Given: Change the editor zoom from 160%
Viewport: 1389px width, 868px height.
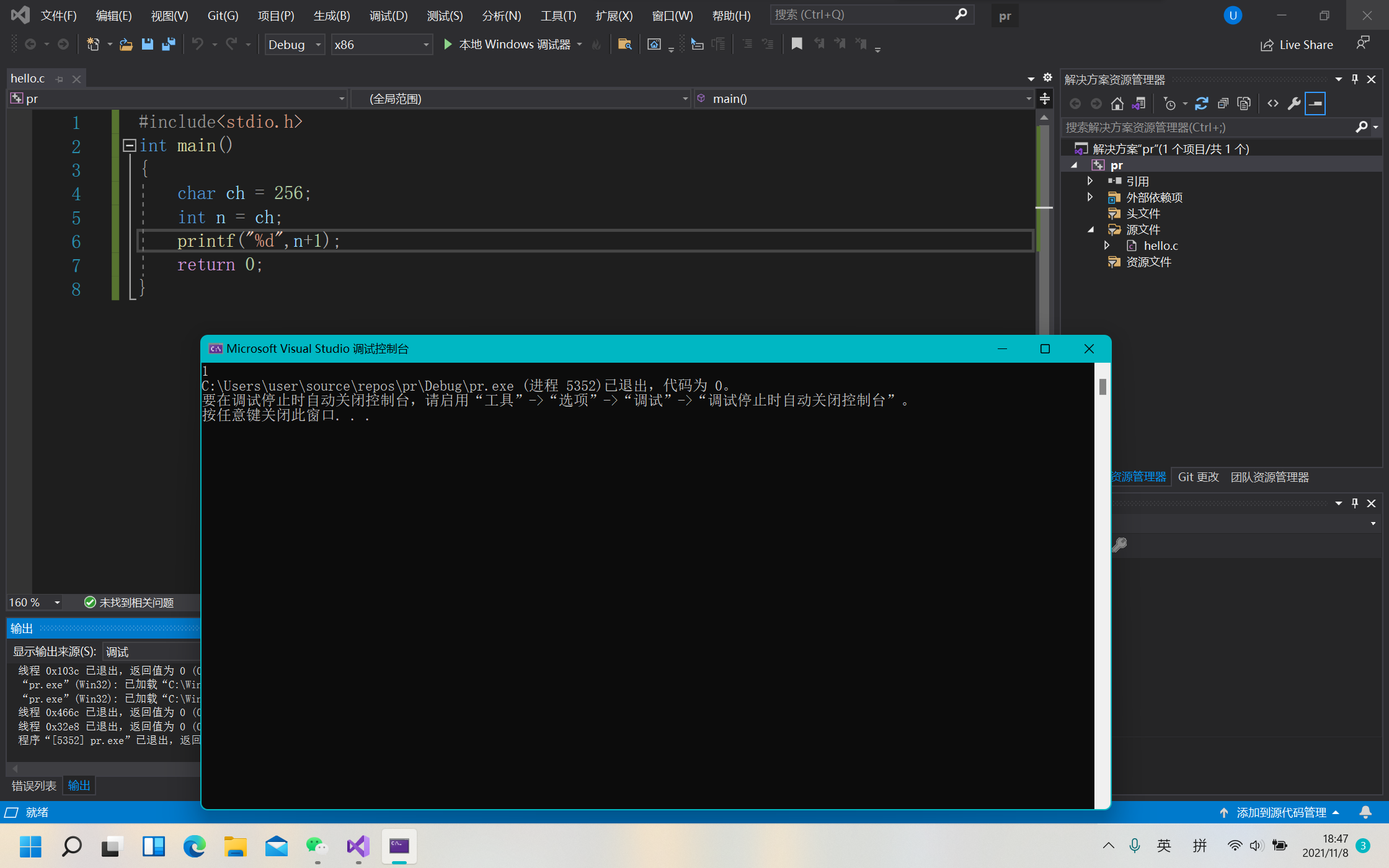Looking at the screenshot, I should pyautogui.click(x=33, y=602).
